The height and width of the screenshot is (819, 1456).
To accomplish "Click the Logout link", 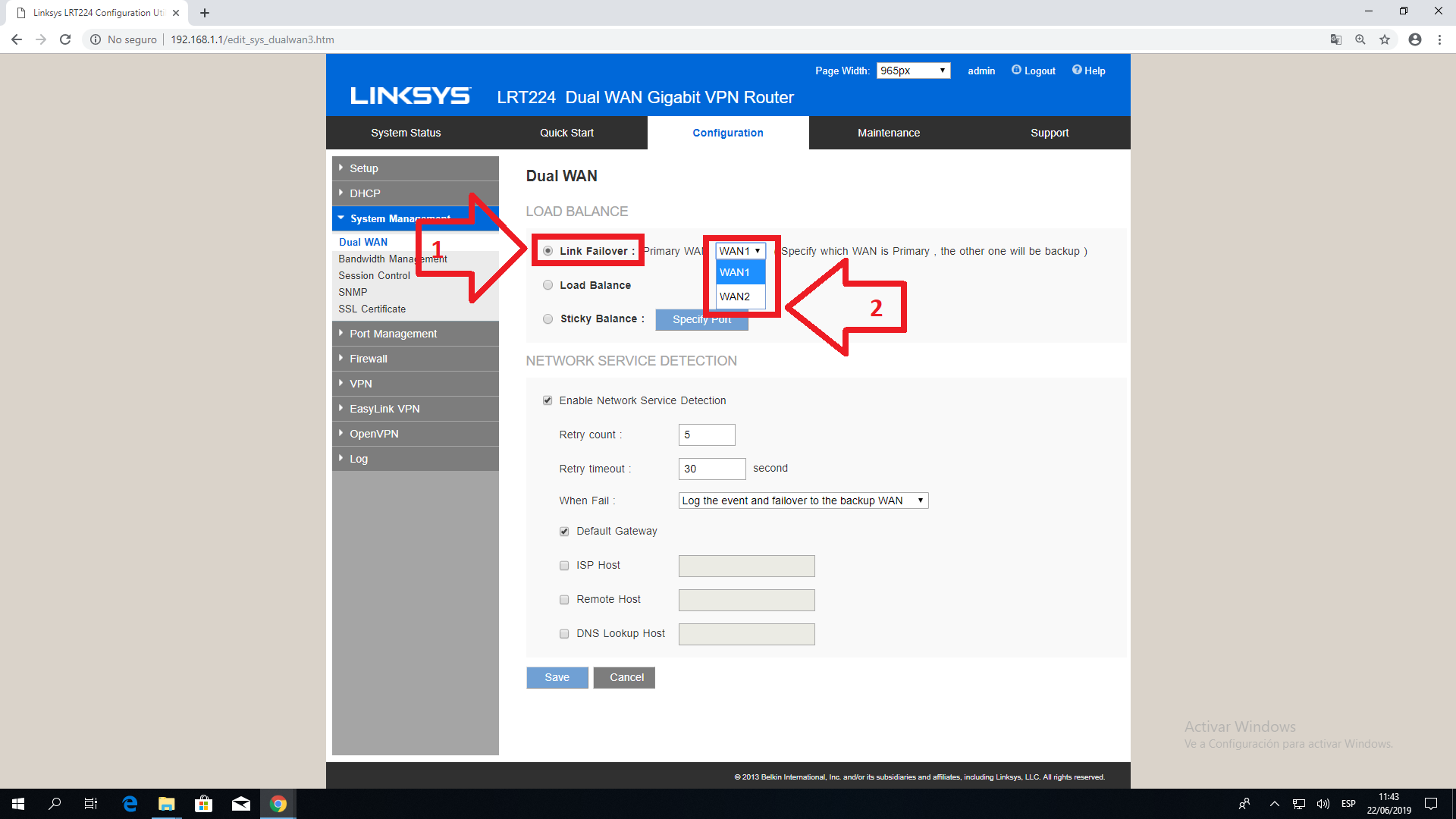I will (1039, 71).
